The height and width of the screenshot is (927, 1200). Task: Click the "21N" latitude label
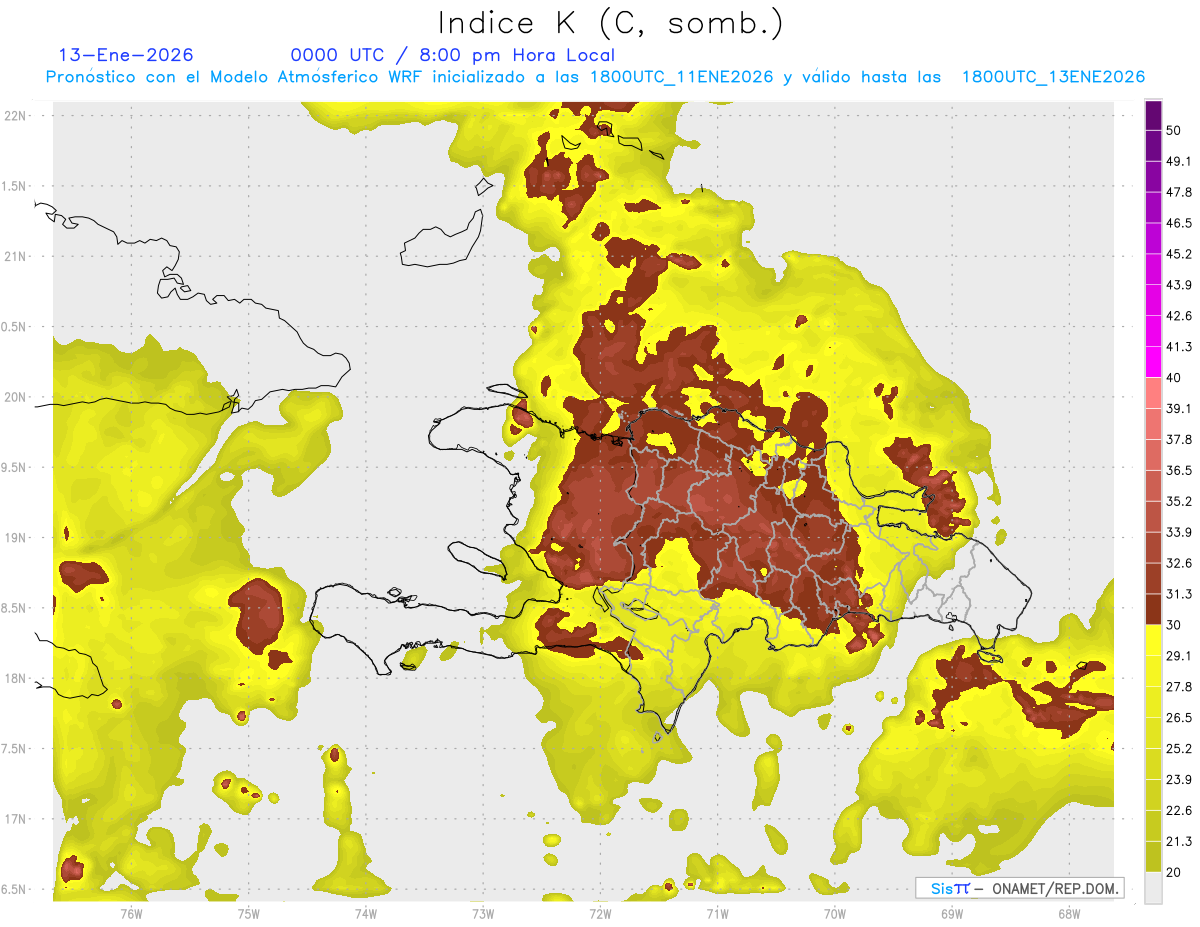point(17,256)
